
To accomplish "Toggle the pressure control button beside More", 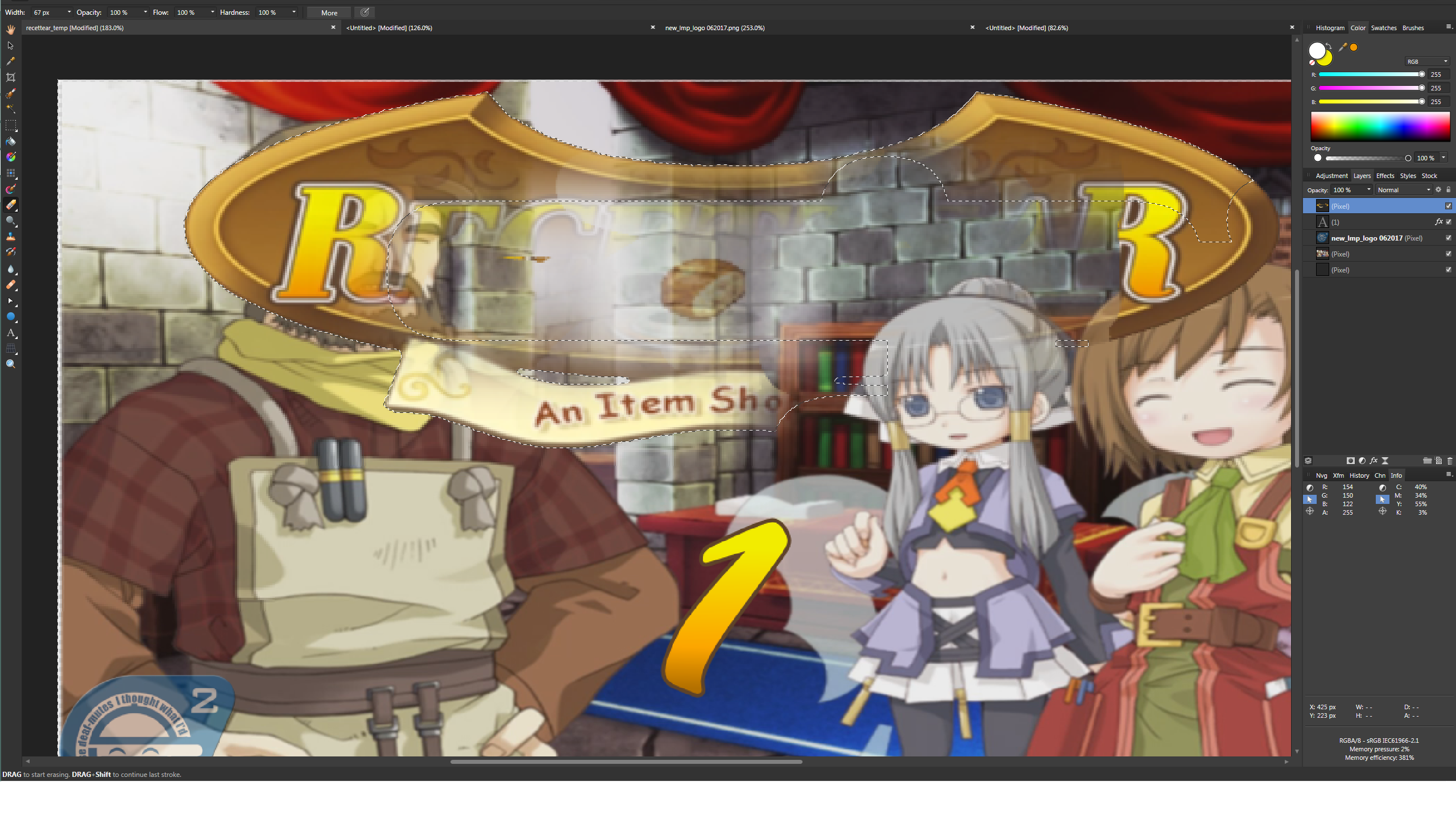I will (365, 13).
